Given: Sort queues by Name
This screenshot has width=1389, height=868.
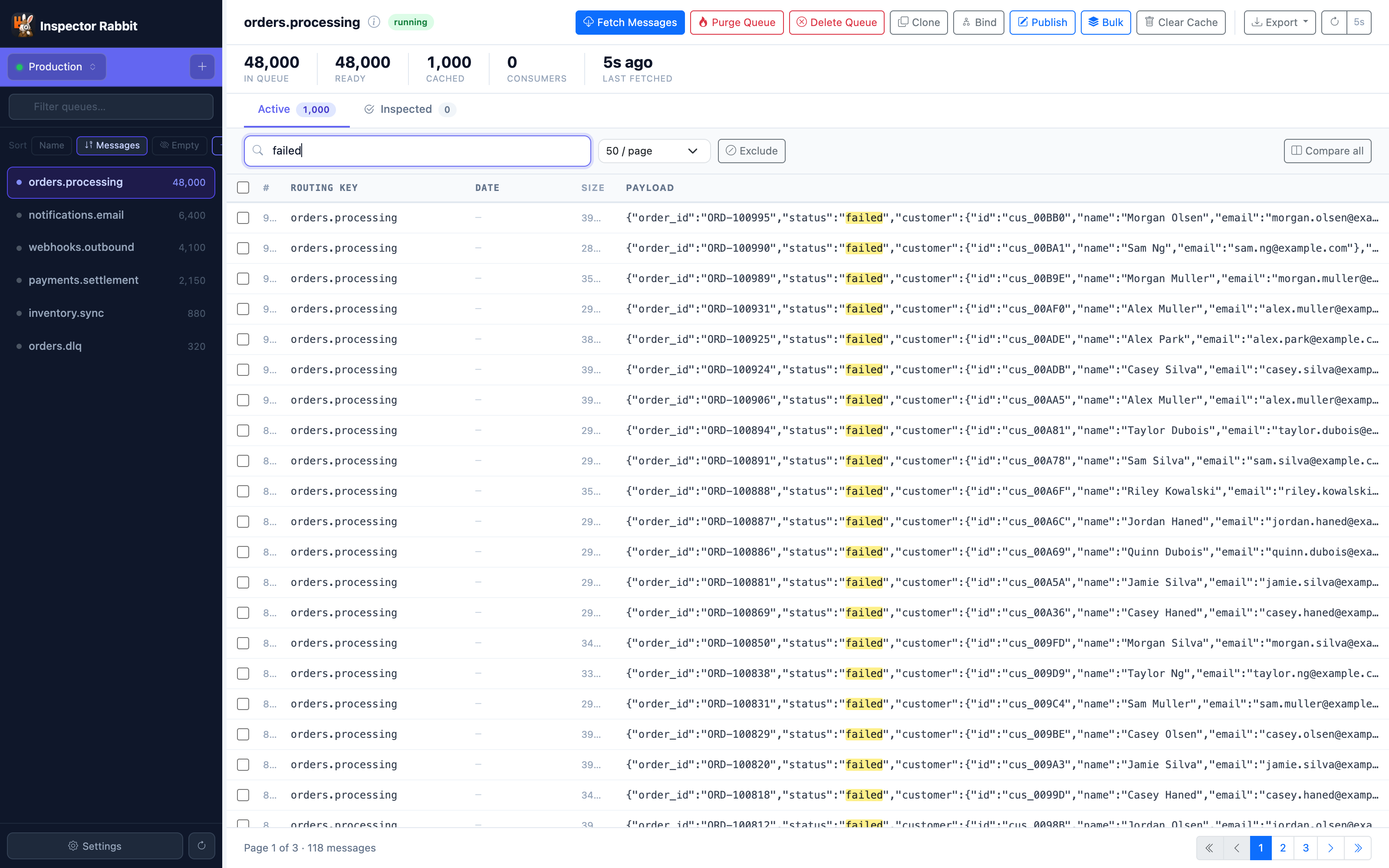Looking at the screenshot, I should [x=52, y=146].
